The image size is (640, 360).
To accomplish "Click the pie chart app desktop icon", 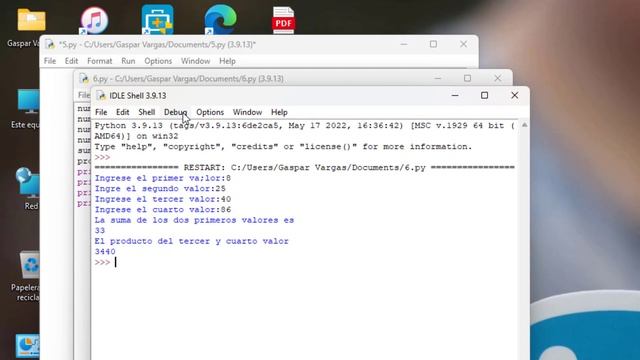I will [x=28, y=346].
